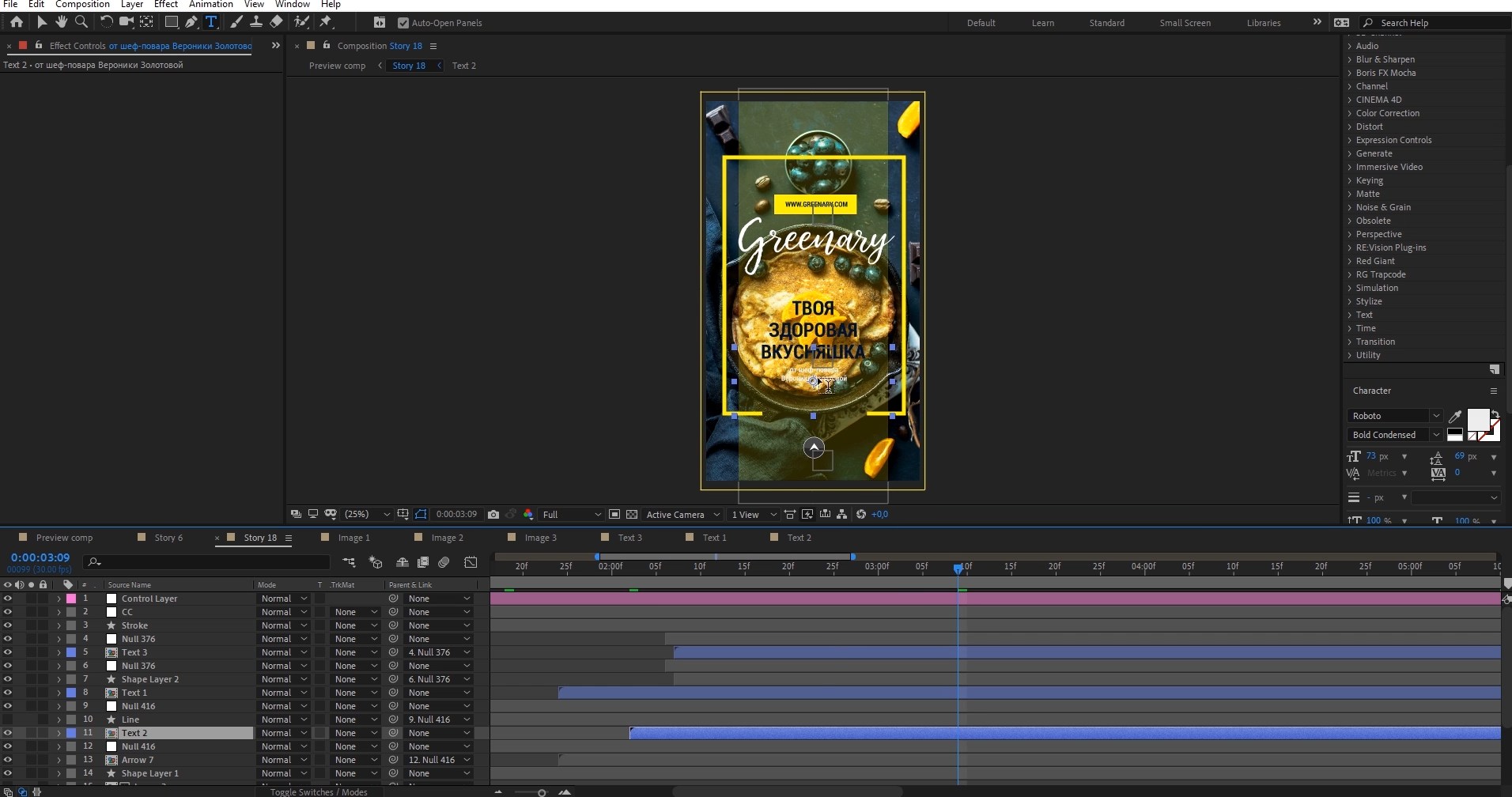Hide the Control Layer via its eye
Image resolution: width=1512 pixels, height=797 pixels.
pyautogui.click(x=8, y=599)
